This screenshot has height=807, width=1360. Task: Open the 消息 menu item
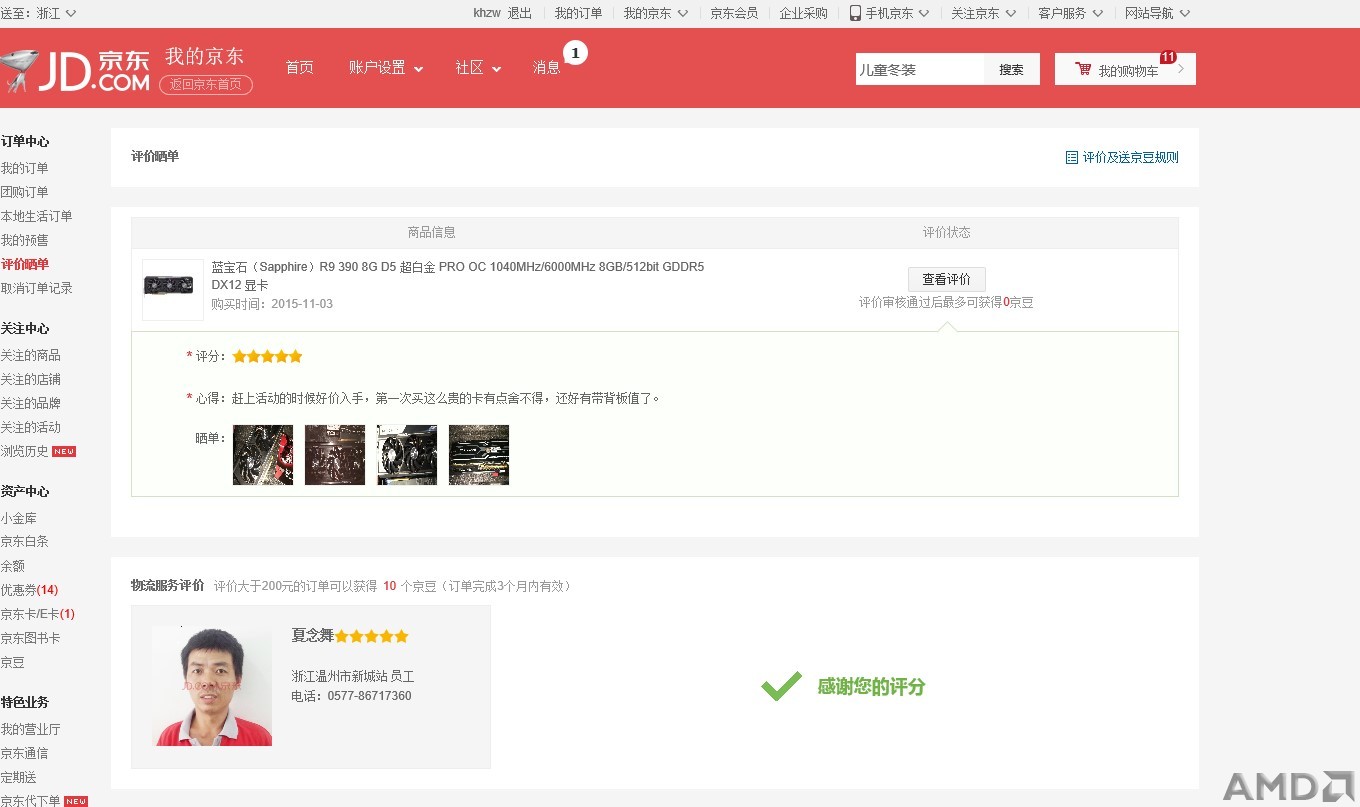pyautogui.click(x=547, y=68)
